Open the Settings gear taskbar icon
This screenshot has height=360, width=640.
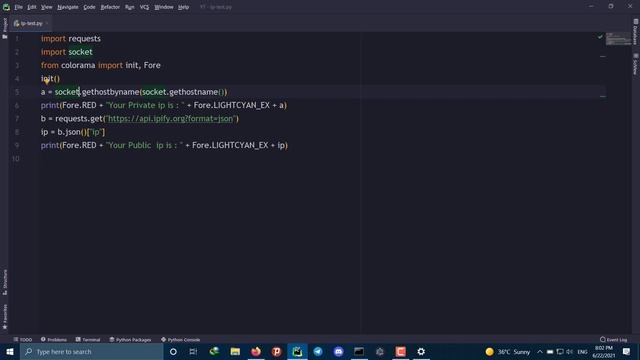pos(421,351)
